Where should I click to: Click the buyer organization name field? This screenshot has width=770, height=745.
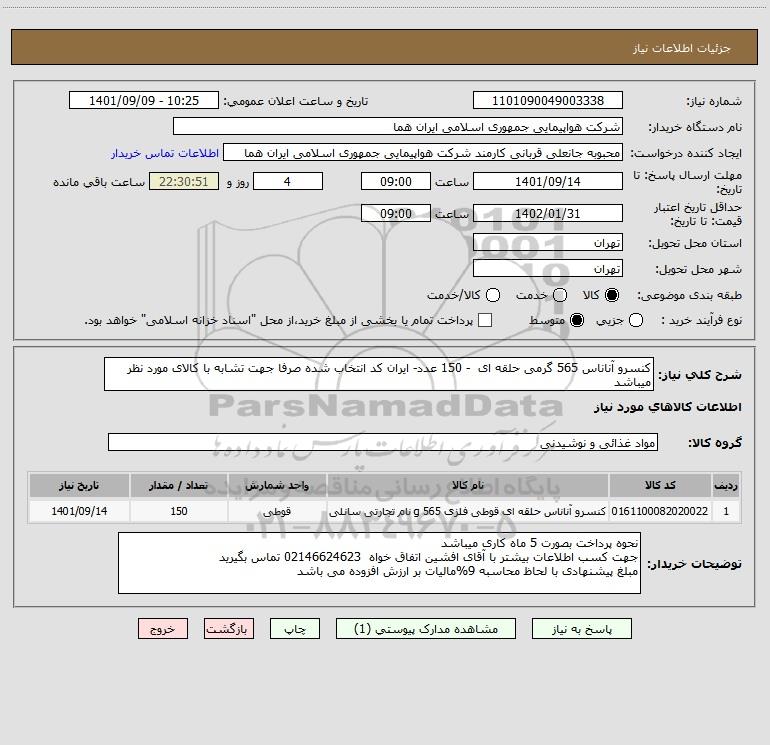tap(398, 127)
